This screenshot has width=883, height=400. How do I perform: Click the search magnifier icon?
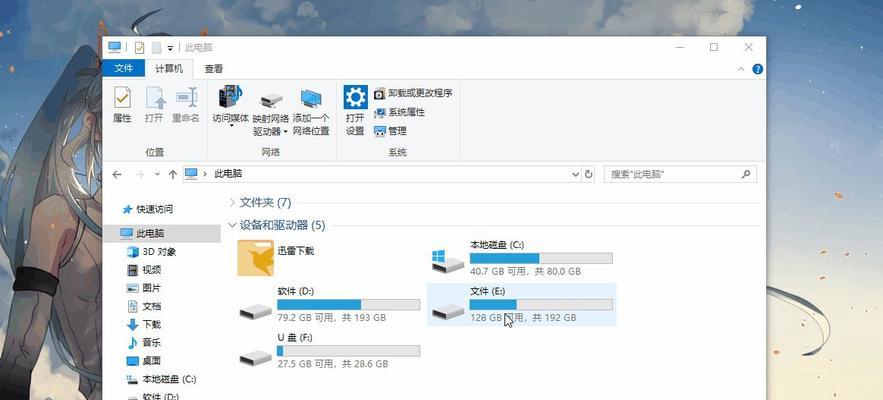click(746, 175)
